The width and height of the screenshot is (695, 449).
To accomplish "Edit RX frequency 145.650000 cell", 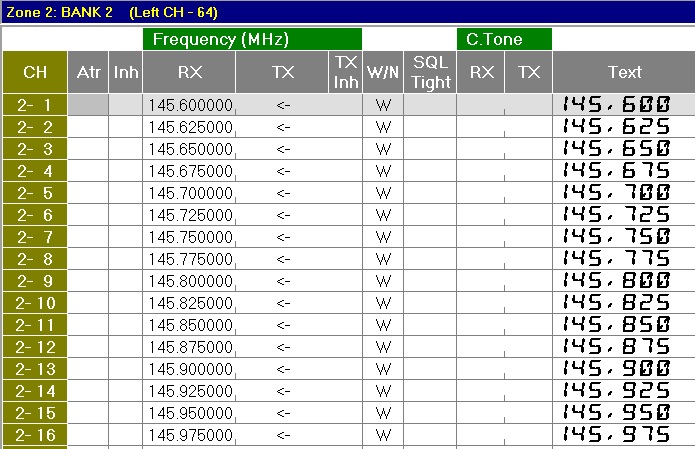I will tap(189, 149).
